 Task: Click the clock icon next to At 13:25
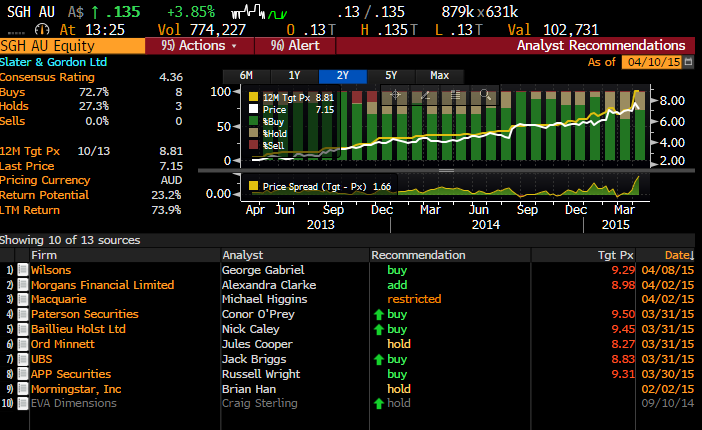pyautogui.click(x=42, y=30)
